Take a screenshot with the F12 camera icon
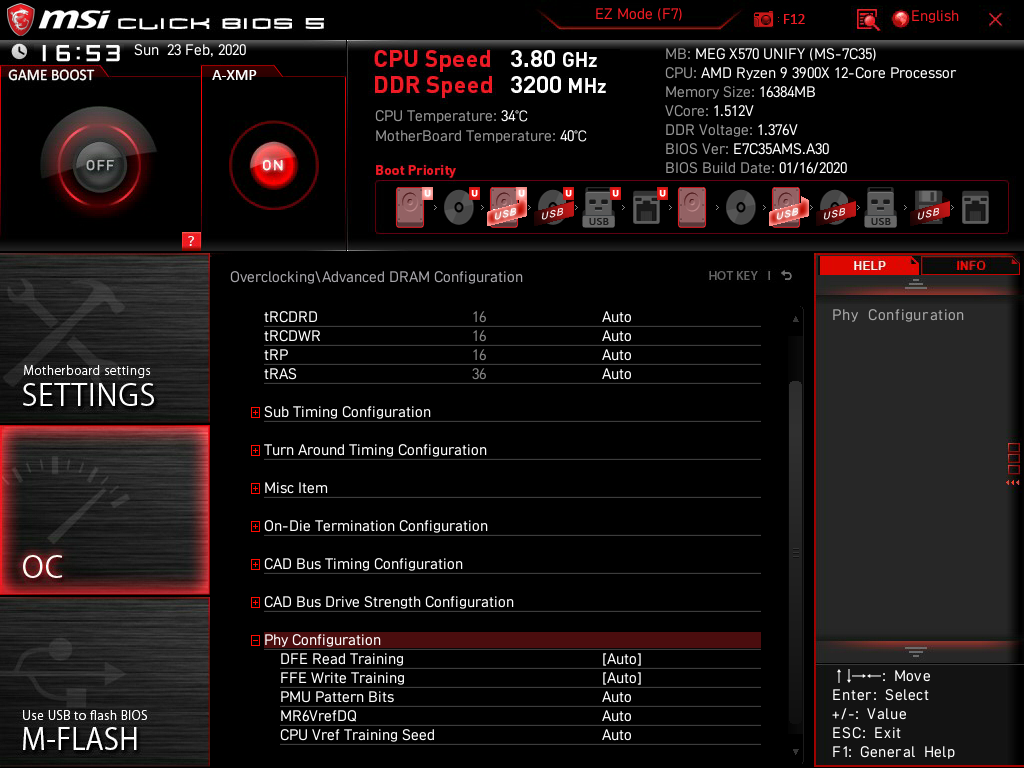 (x=763, y=19)
